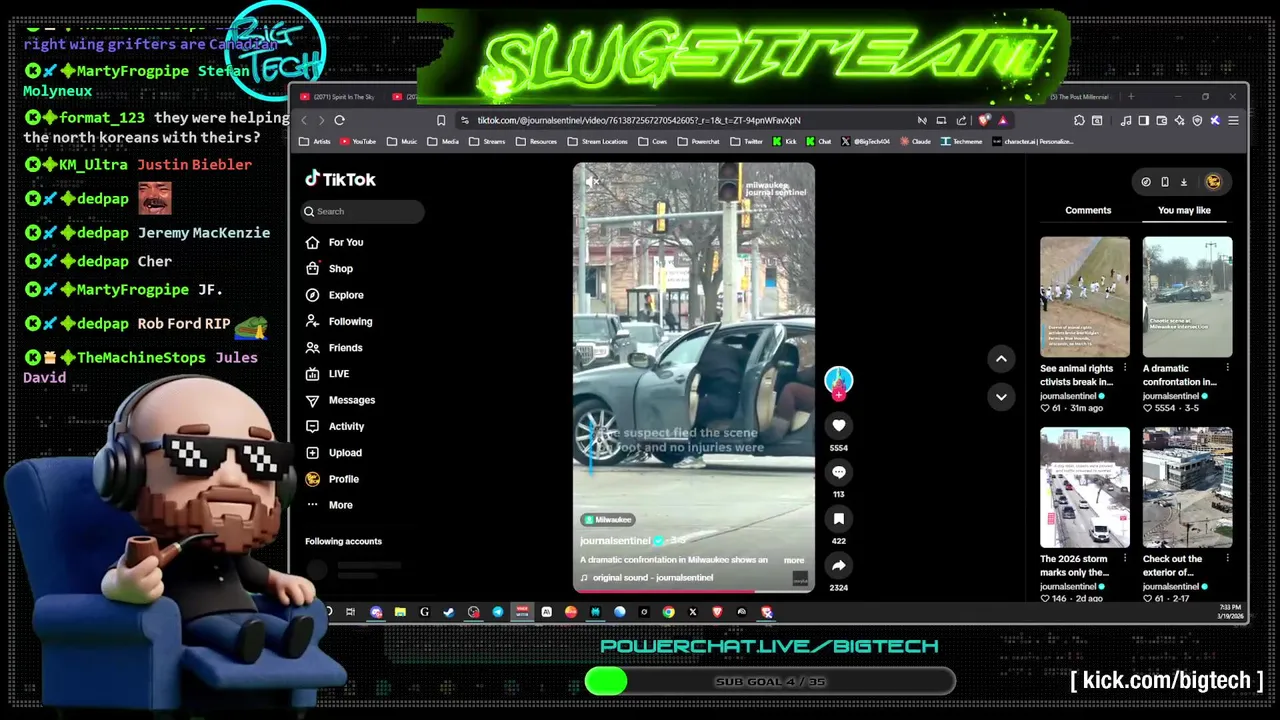The height and width of the screenshot is (720, 1280).
Task: Click the Brave Rewards triangle icon
Action: click(1003, 120)
